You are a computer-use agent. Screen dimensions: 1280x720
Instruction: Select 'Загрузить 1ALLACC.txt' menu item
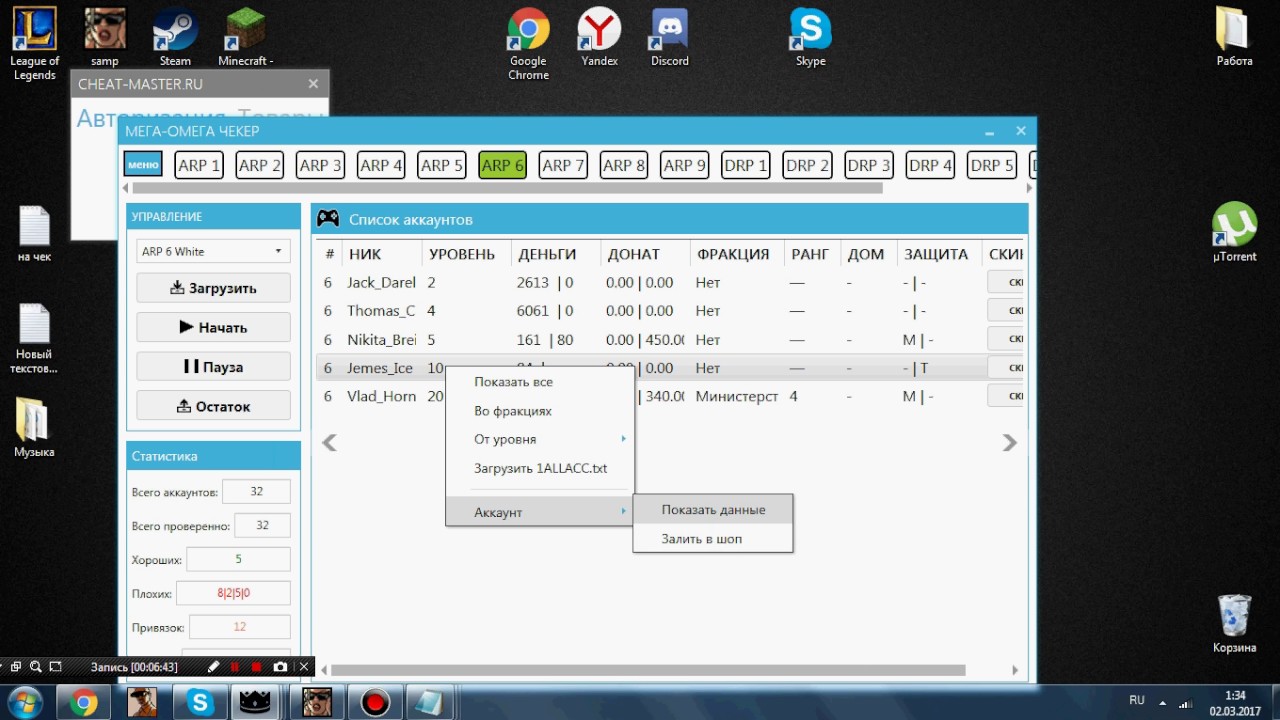[x=540, y=468]
